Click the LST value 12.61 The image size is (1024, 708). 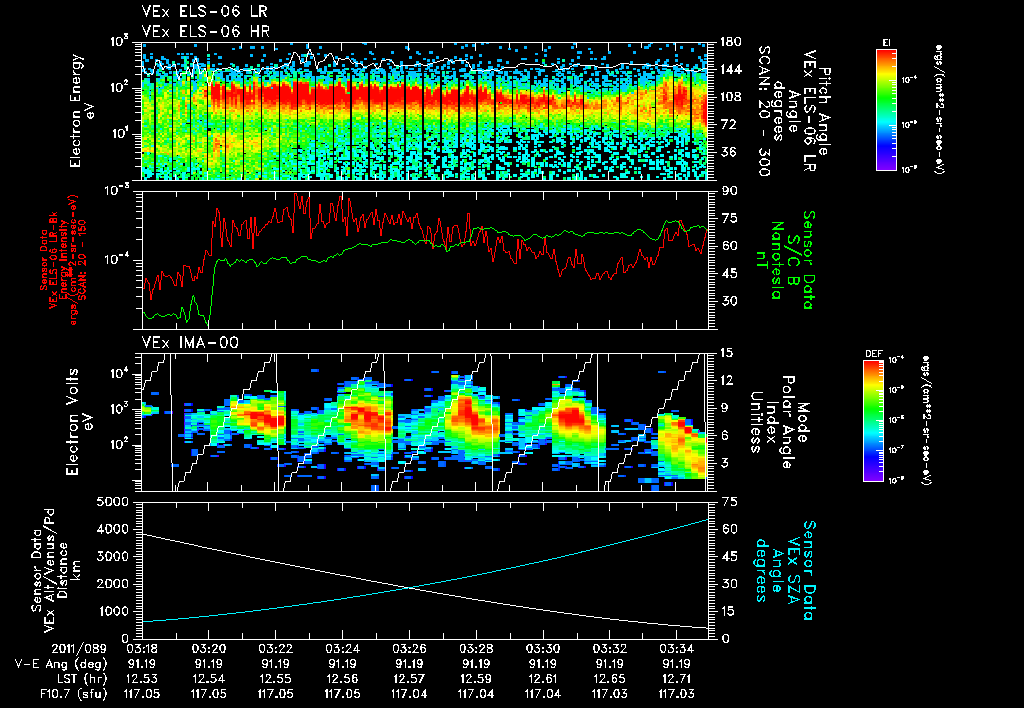[x=543, y=679]
